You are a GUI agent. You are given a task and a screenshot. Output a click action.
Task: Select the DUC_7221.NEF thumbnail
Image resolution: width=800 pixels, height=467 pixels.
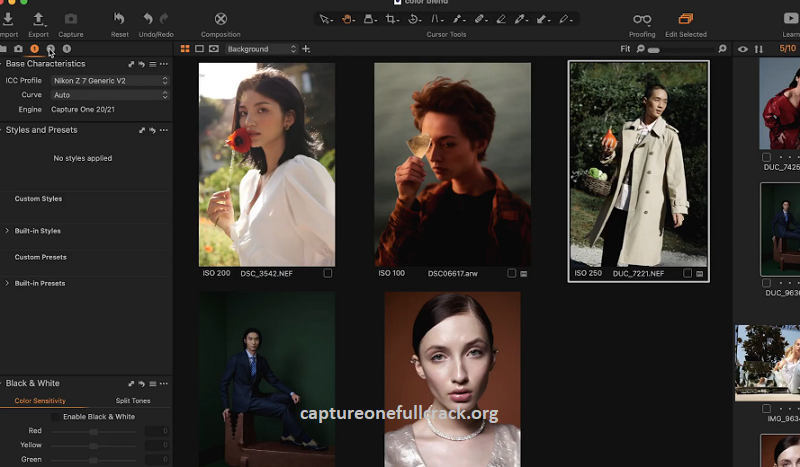(638, 164)
